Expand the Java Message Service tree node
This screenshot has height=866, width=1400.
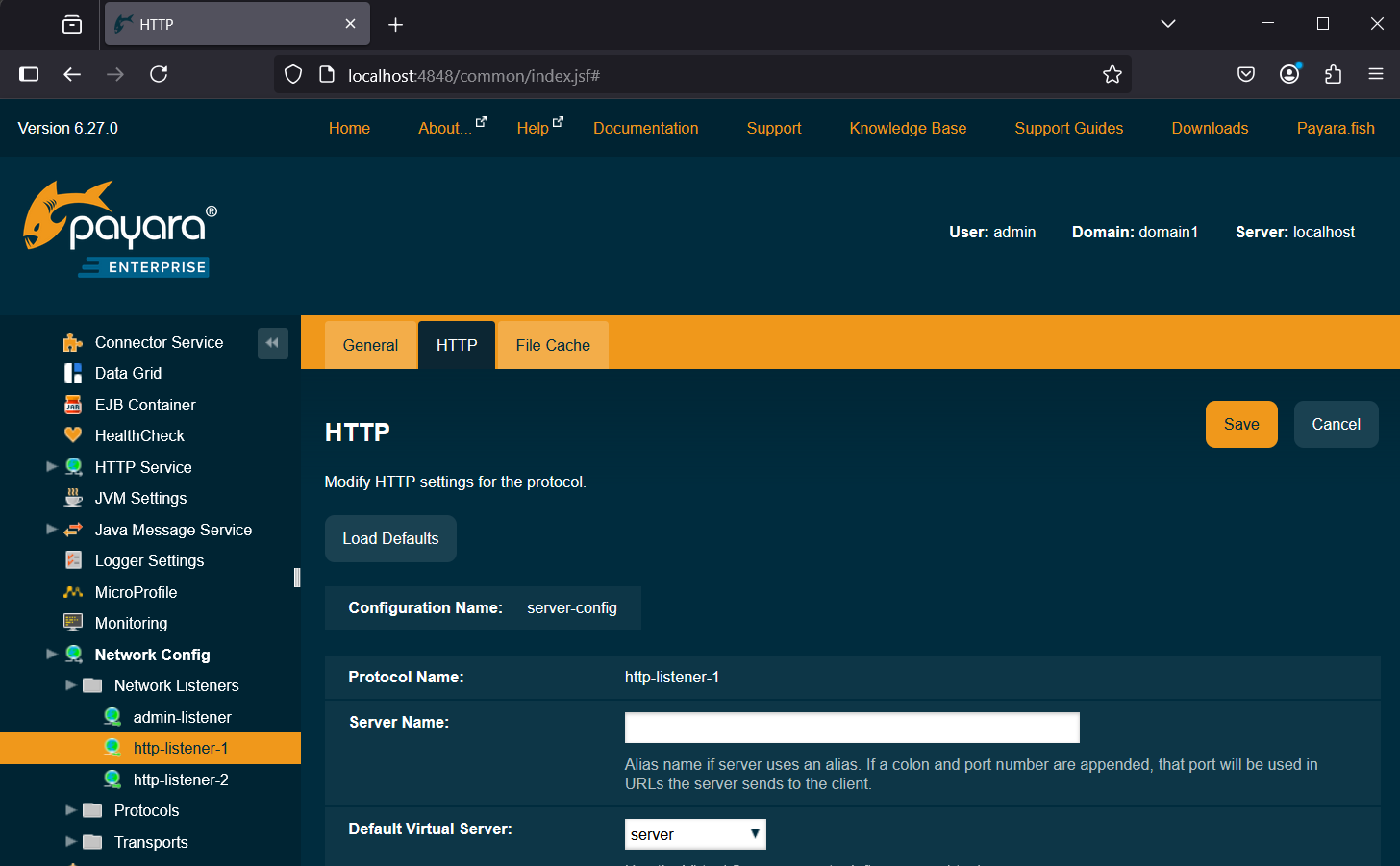[52, 529]
